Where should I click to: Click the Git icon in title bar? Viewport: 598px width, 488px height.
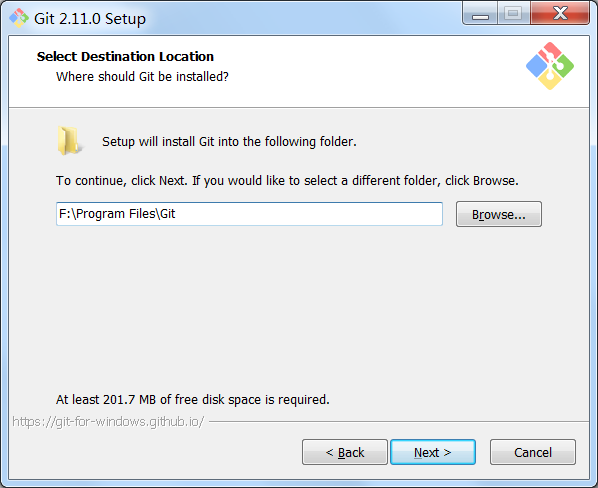point(19,18)
